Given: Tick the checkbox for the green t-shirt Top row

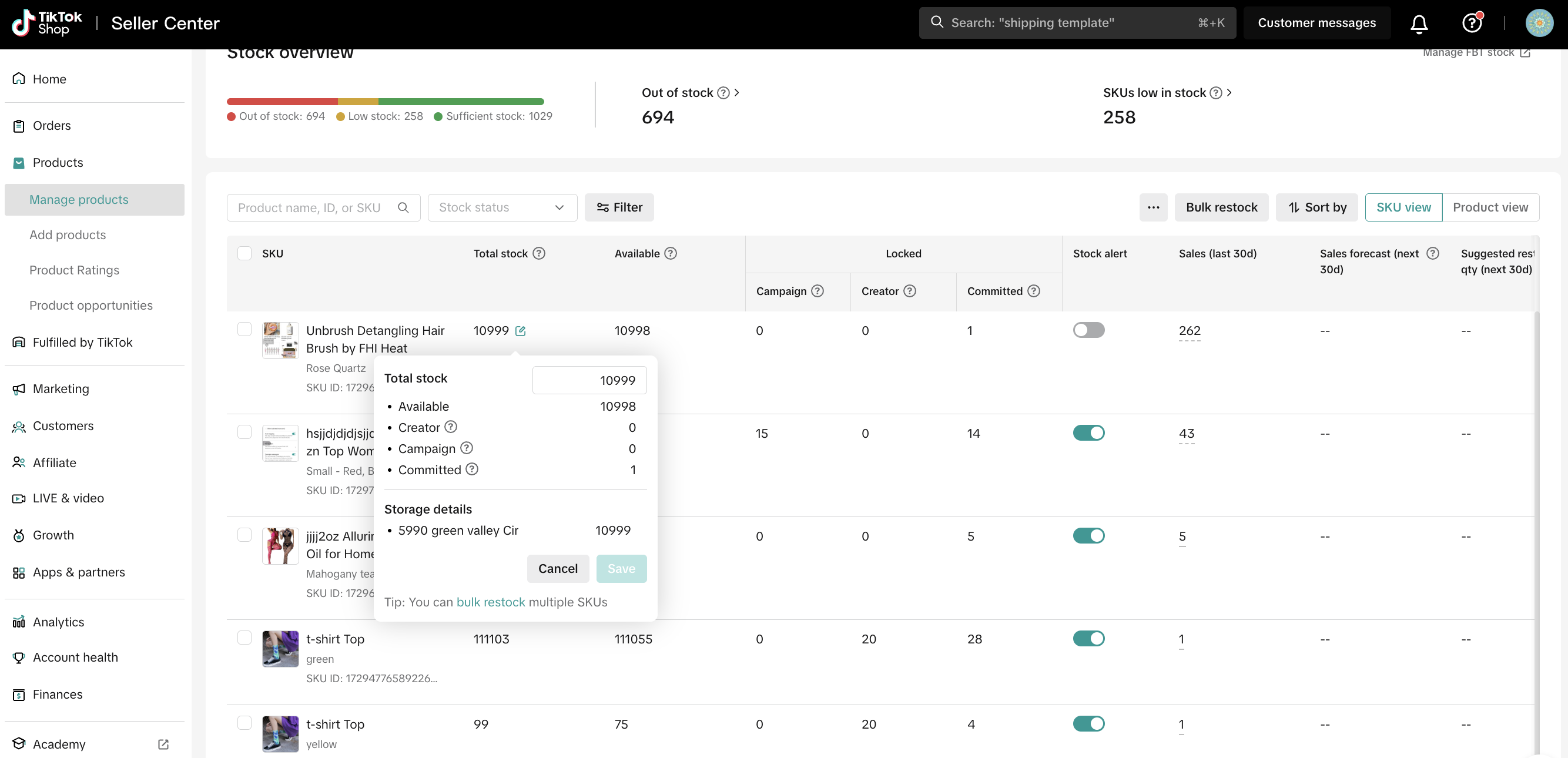Looking at the screenshot, I should [244, 638].
